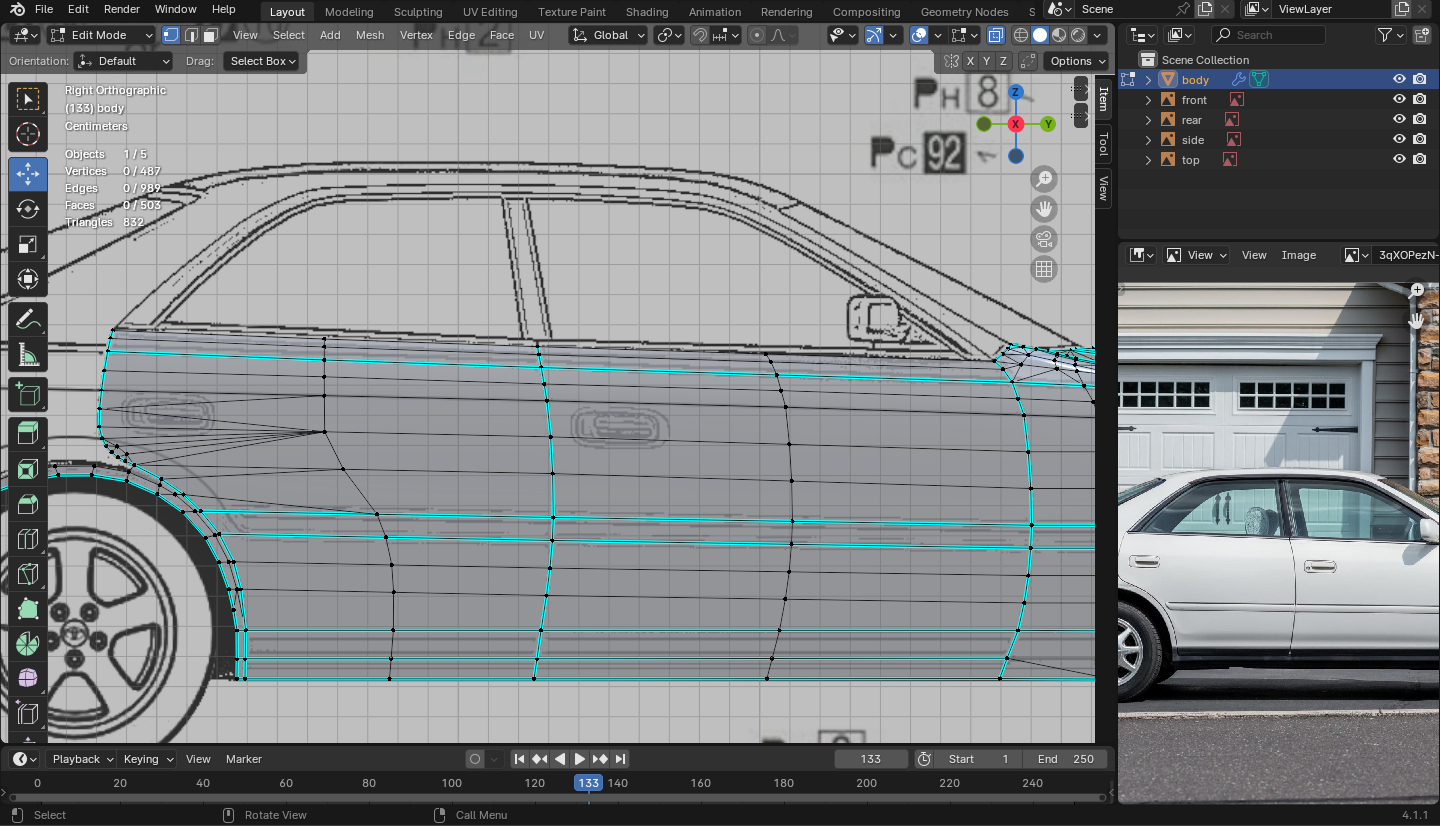This screenshot has width=1440, height=826.
Task: Hide the body object in viewport
Action: (1399, 80)
